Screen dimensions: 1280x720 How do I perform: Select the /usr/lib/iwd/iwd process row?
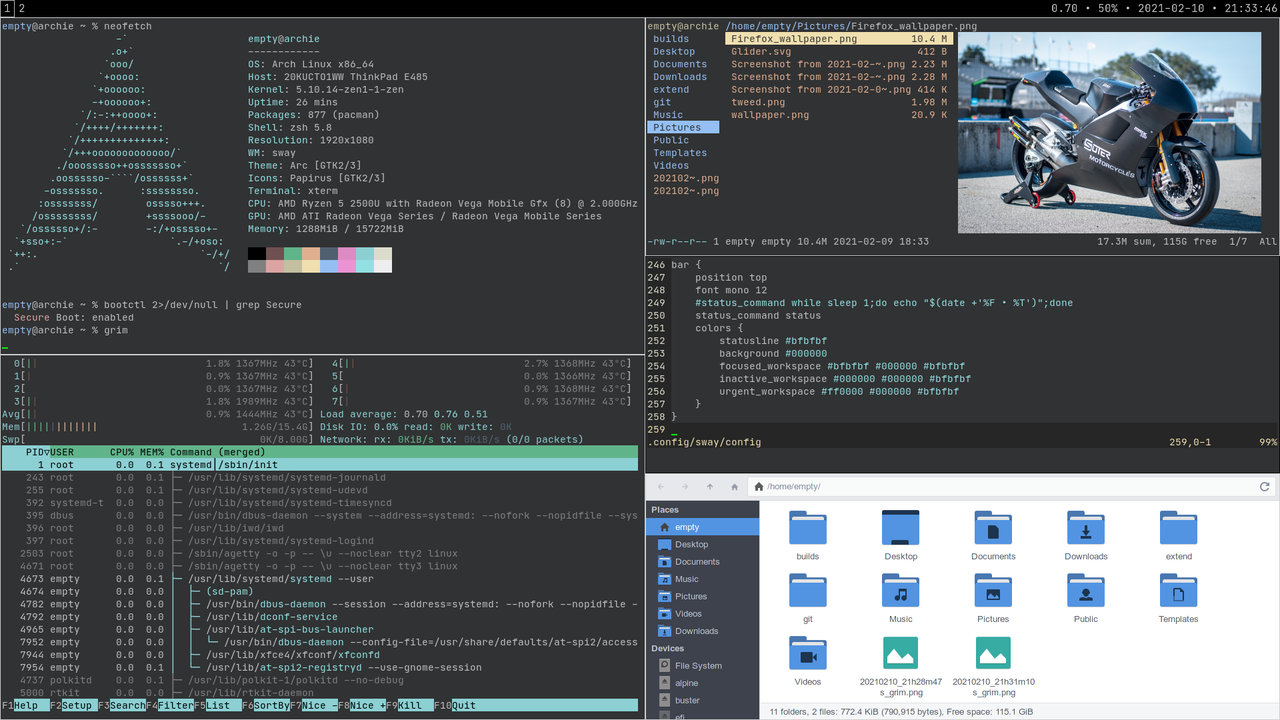(319, 528)
